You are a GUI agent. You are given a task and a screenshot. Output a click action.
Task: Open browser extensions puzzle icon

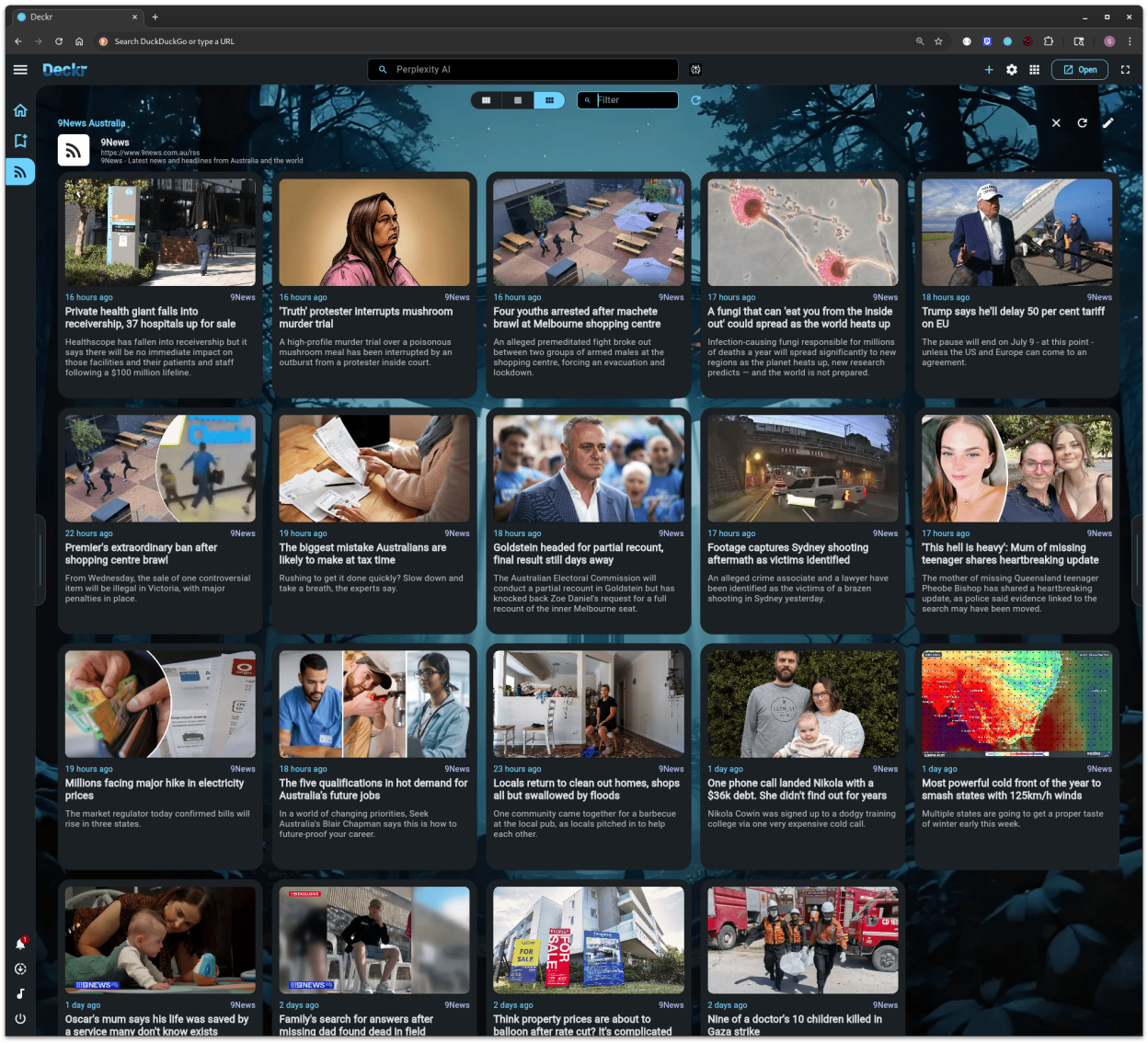tap(1048, 41)
